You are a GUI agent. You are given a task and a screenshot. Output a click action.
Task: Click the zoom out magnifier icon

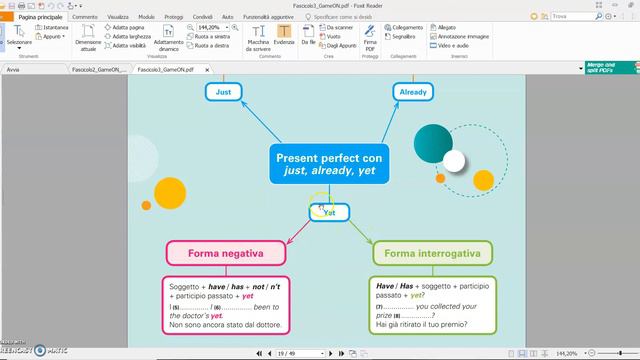coord(190,27)
